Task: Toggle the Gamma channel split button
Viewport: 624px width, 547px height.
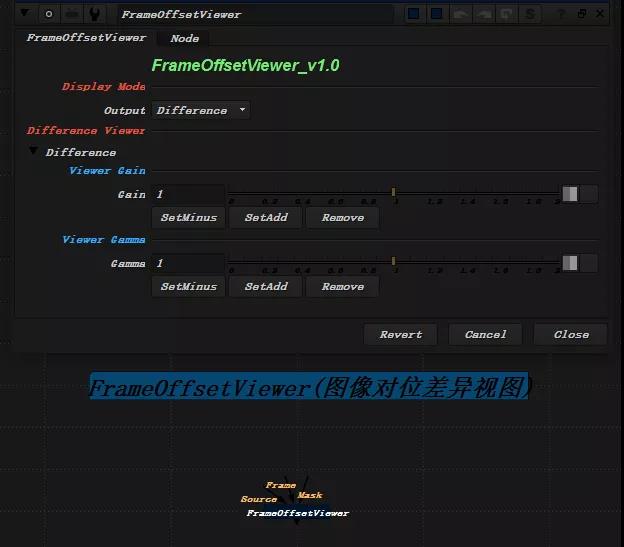Action: click(570, 263)
